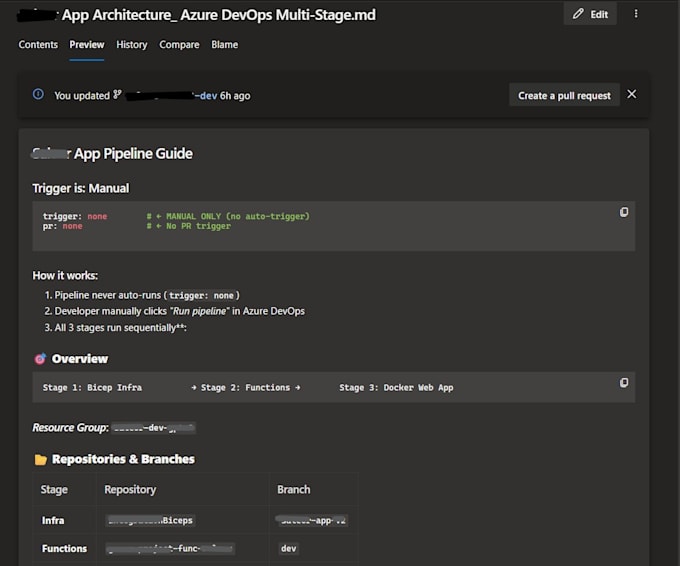Viewport: 680px width, 566px height.
Task: Click the '6h ago' timestamp in banner
Action: point(235,96)
